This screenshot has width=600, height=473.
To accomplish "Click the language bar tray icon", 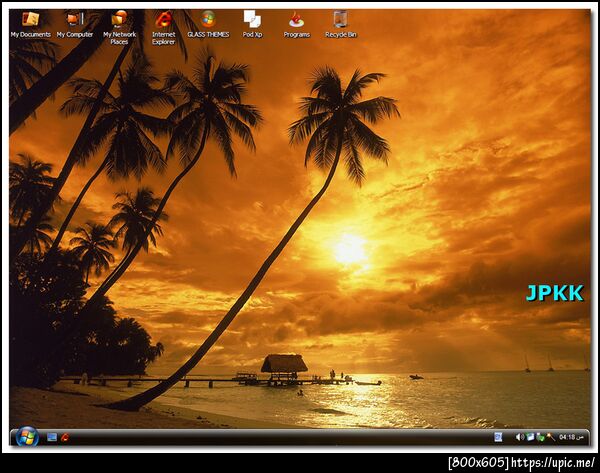I will tap(498, 437).
